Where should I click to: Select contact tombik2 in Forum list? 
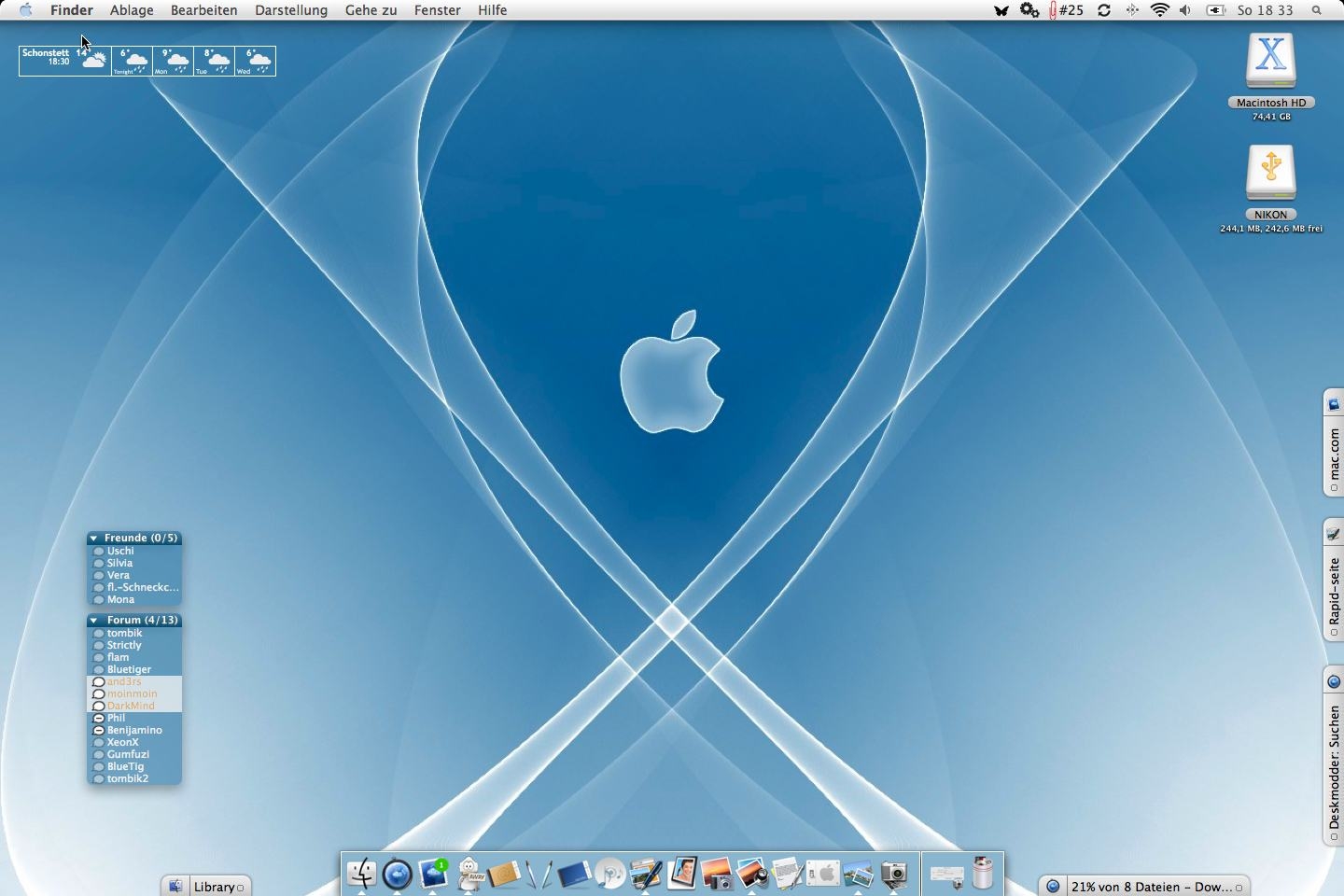point(134,778)
